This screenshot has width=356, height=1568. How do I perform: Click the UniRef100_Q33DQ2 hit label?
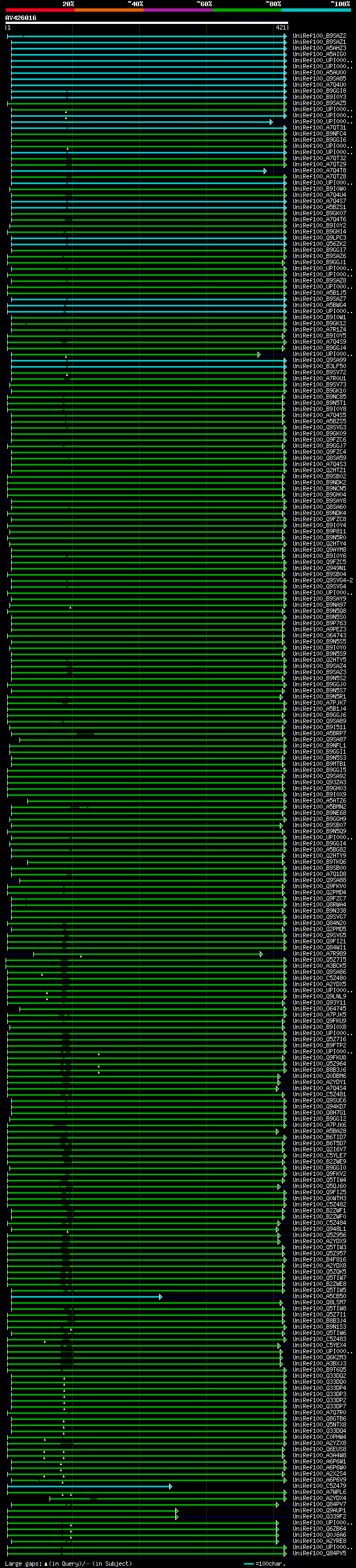319,1376
